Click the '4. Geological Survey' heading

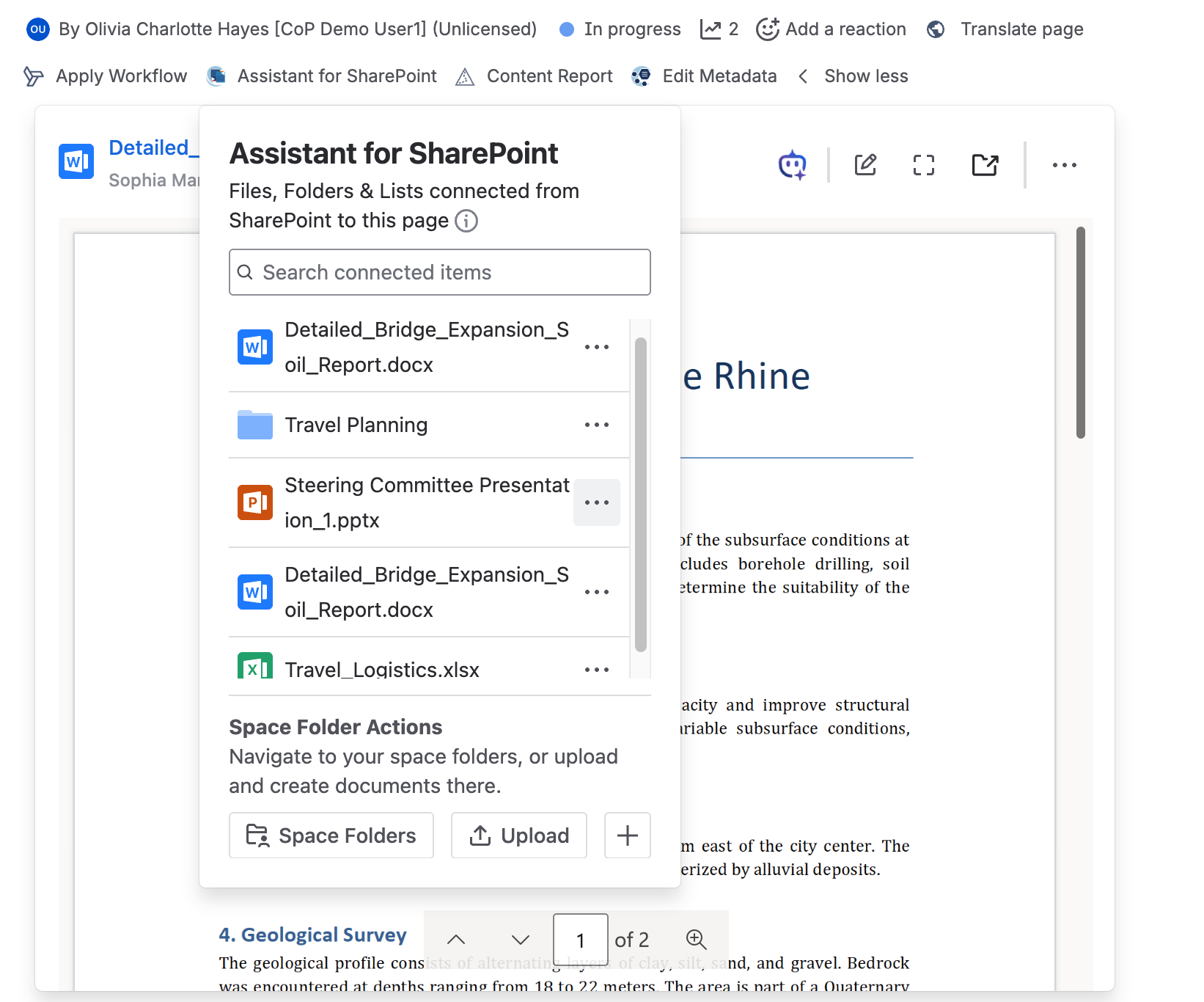pos(313,935)
